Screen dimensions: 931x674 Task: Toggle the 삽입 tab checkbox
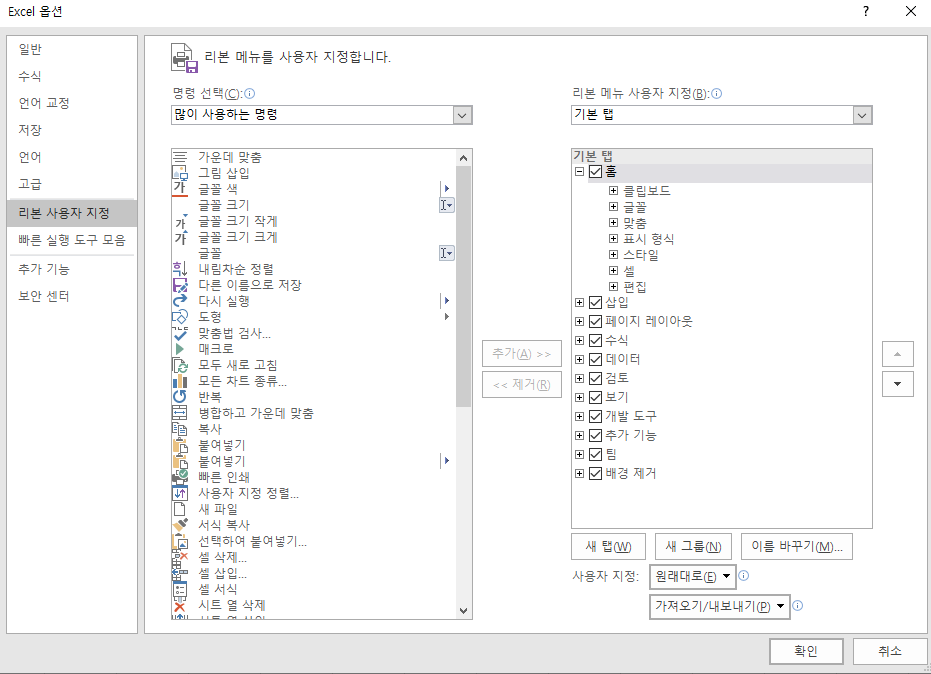pyautogui.click(x=596, y=302)
